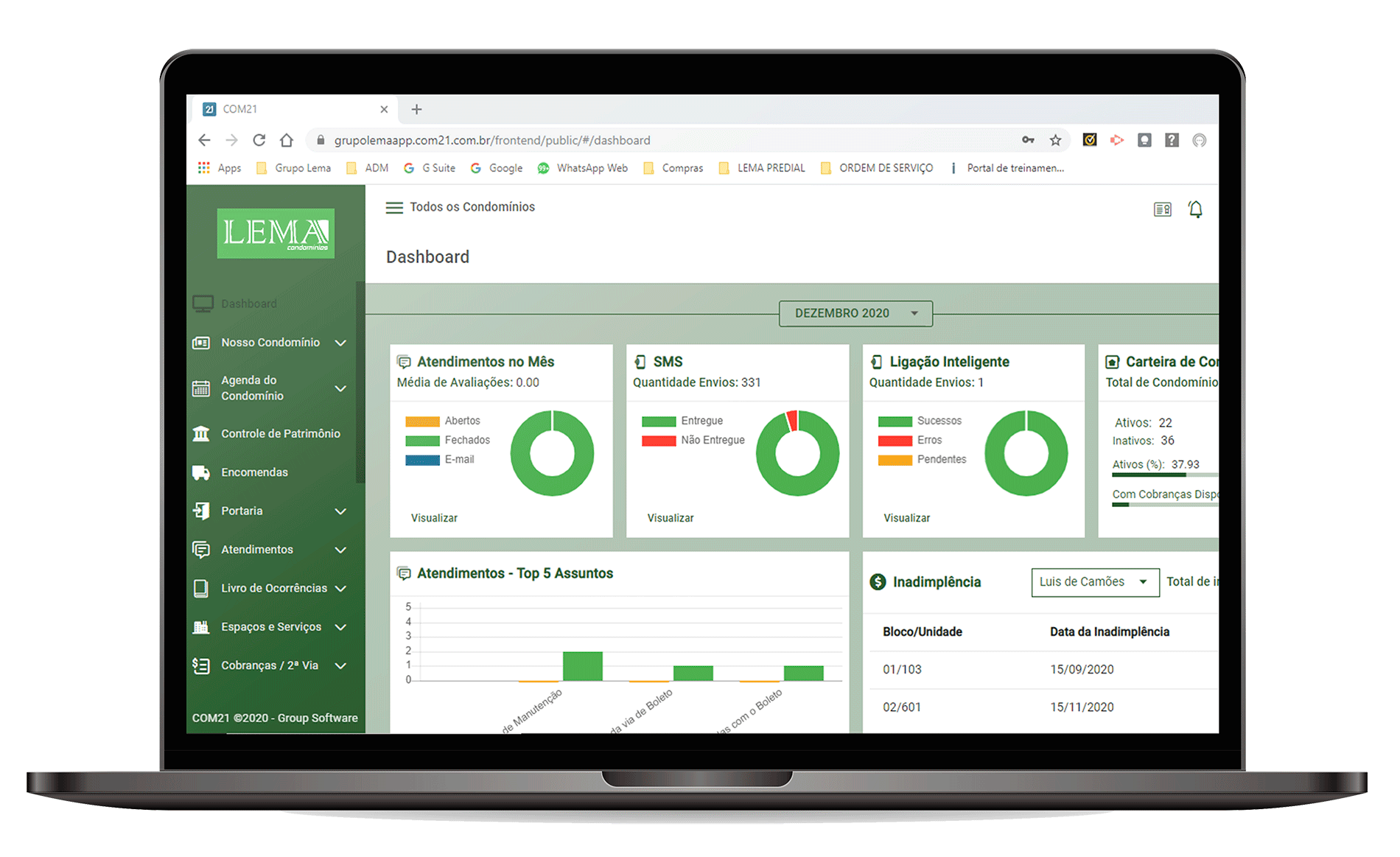The width and height of the screenshot is (1400, 857).
Task: Reload the page with the refresh icon
Action: click(259, 140)
